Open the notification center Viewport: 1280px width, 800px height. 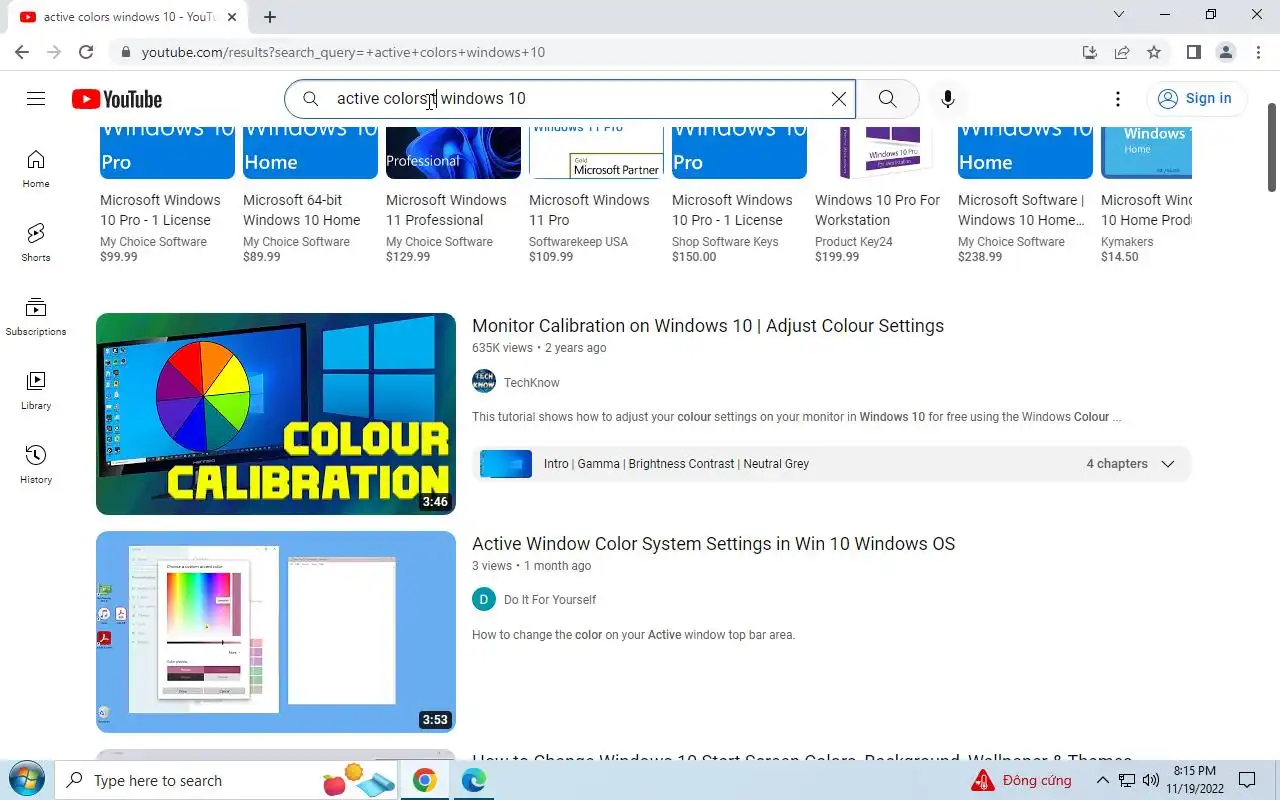coord(1247,780)
